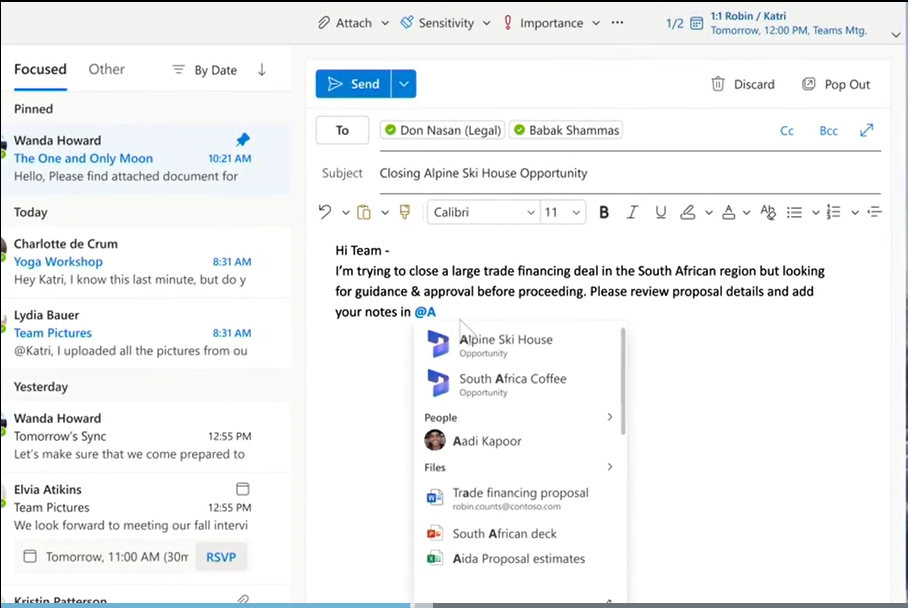Expand the Importance dropdown arrow

pos(596,23)
